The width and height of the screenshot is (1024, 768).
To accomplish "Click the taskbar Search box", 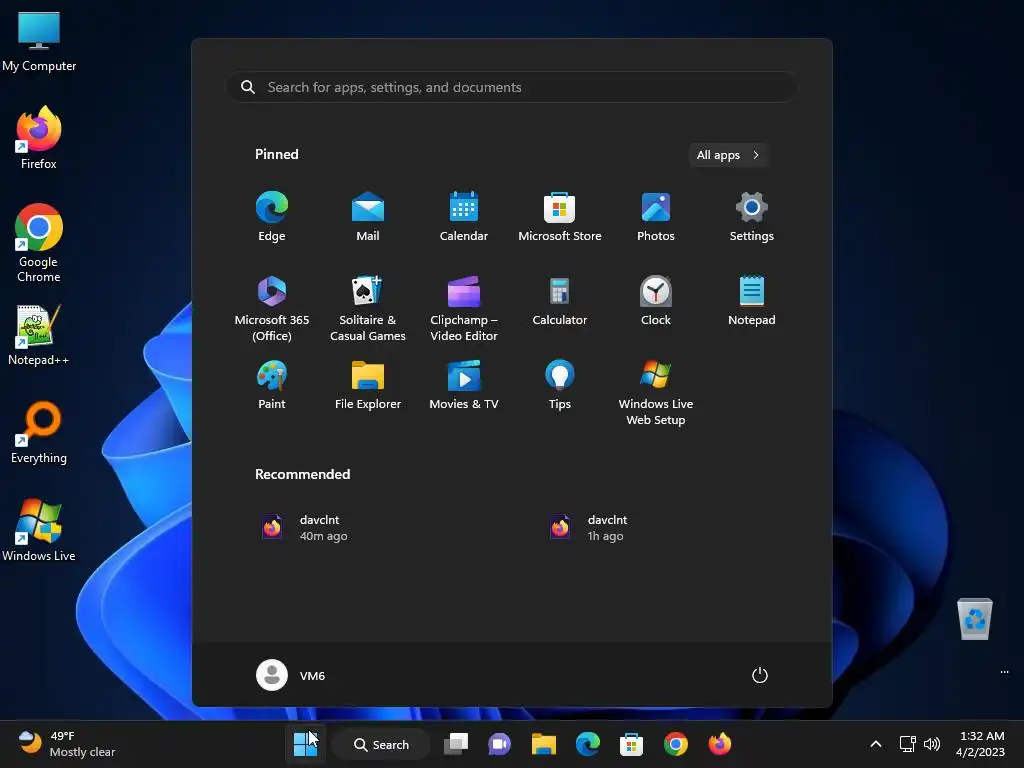I will [381, 744].
